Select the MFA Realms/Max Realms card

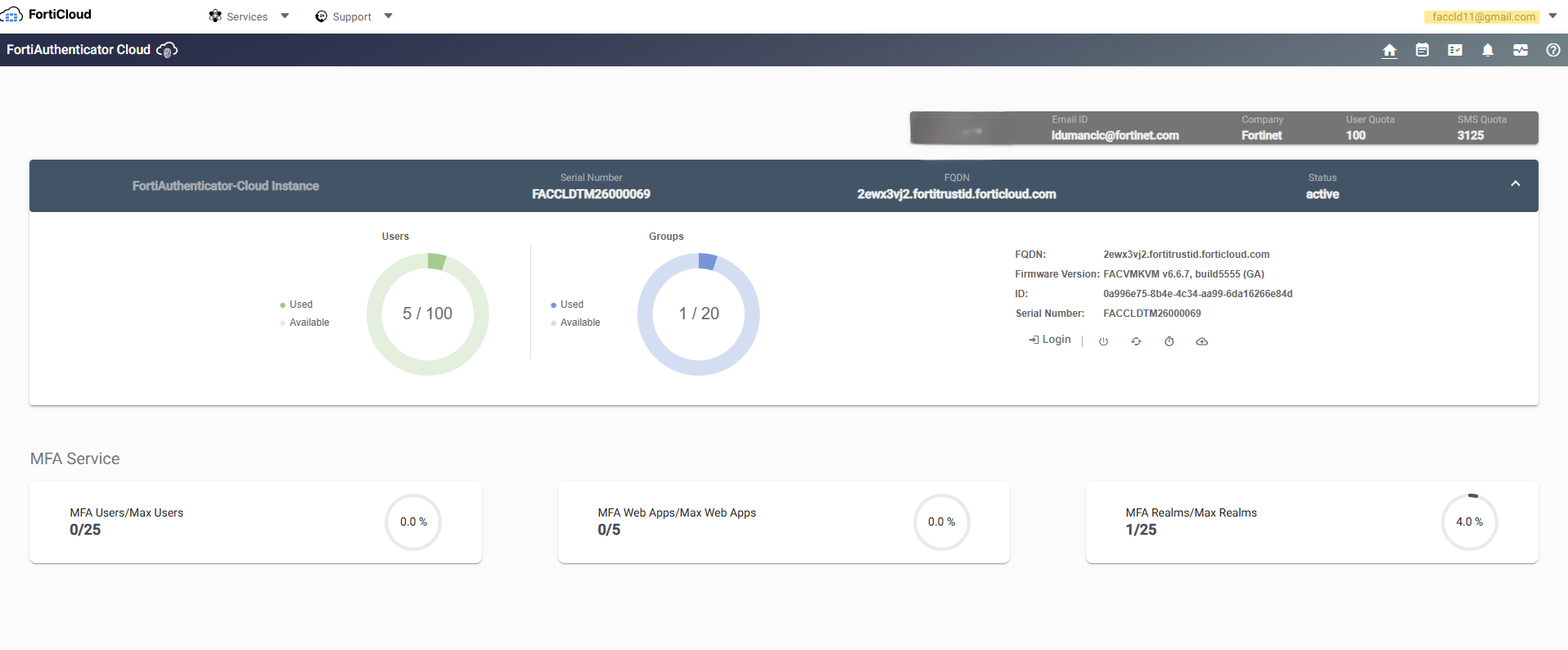(x=1312, y=522)
